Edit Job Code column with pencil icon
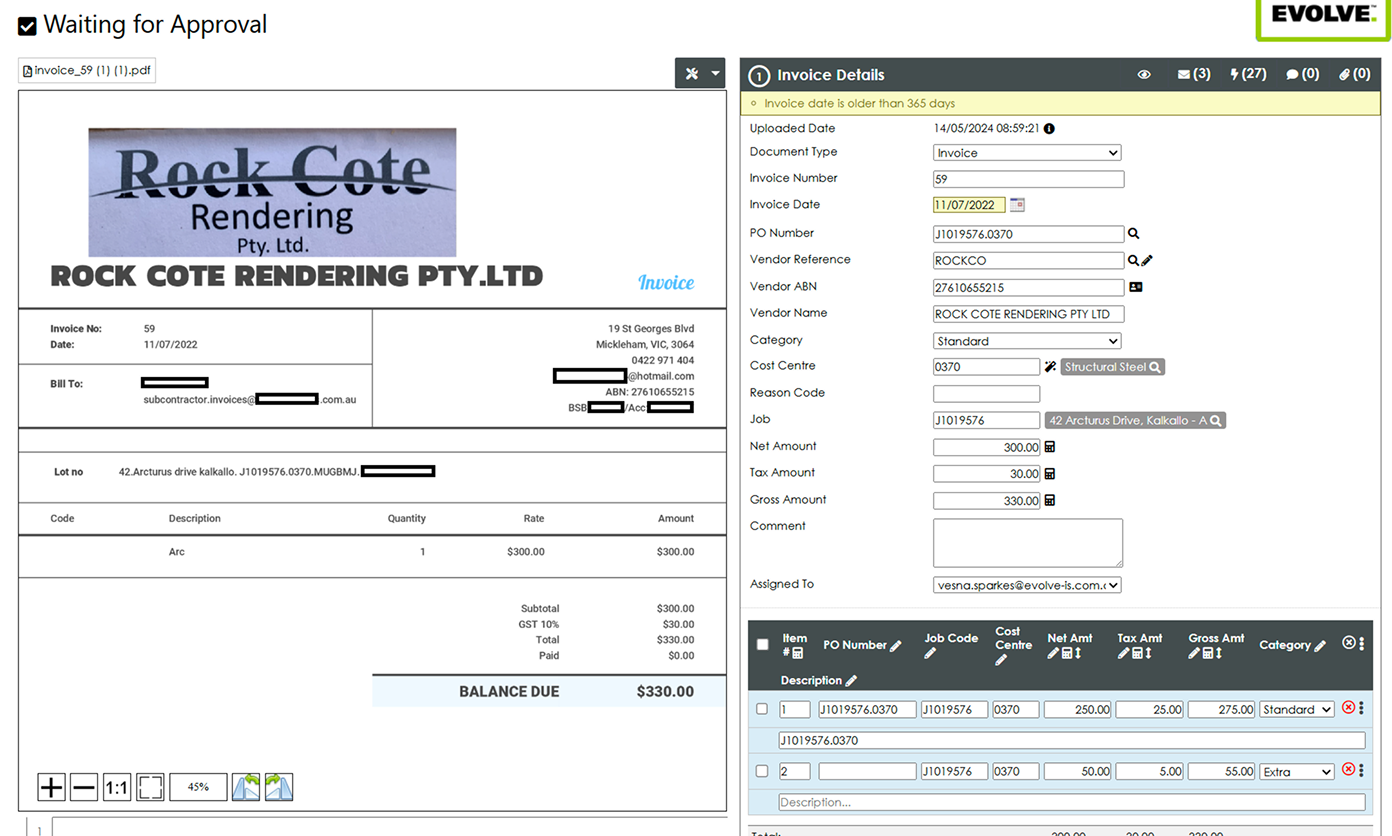 pyautogui.click(x=930, y=653)
